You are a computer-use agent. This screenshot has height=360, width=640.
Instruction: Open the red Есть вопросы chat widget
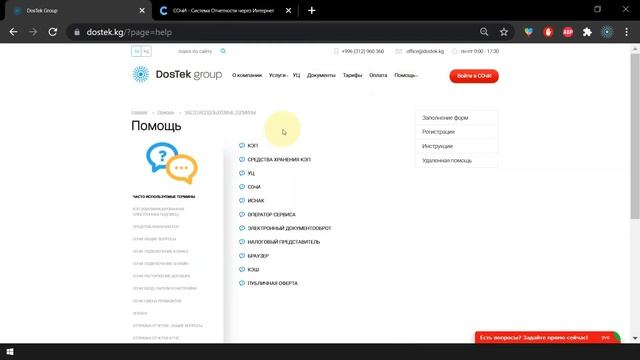coord(547,338)
